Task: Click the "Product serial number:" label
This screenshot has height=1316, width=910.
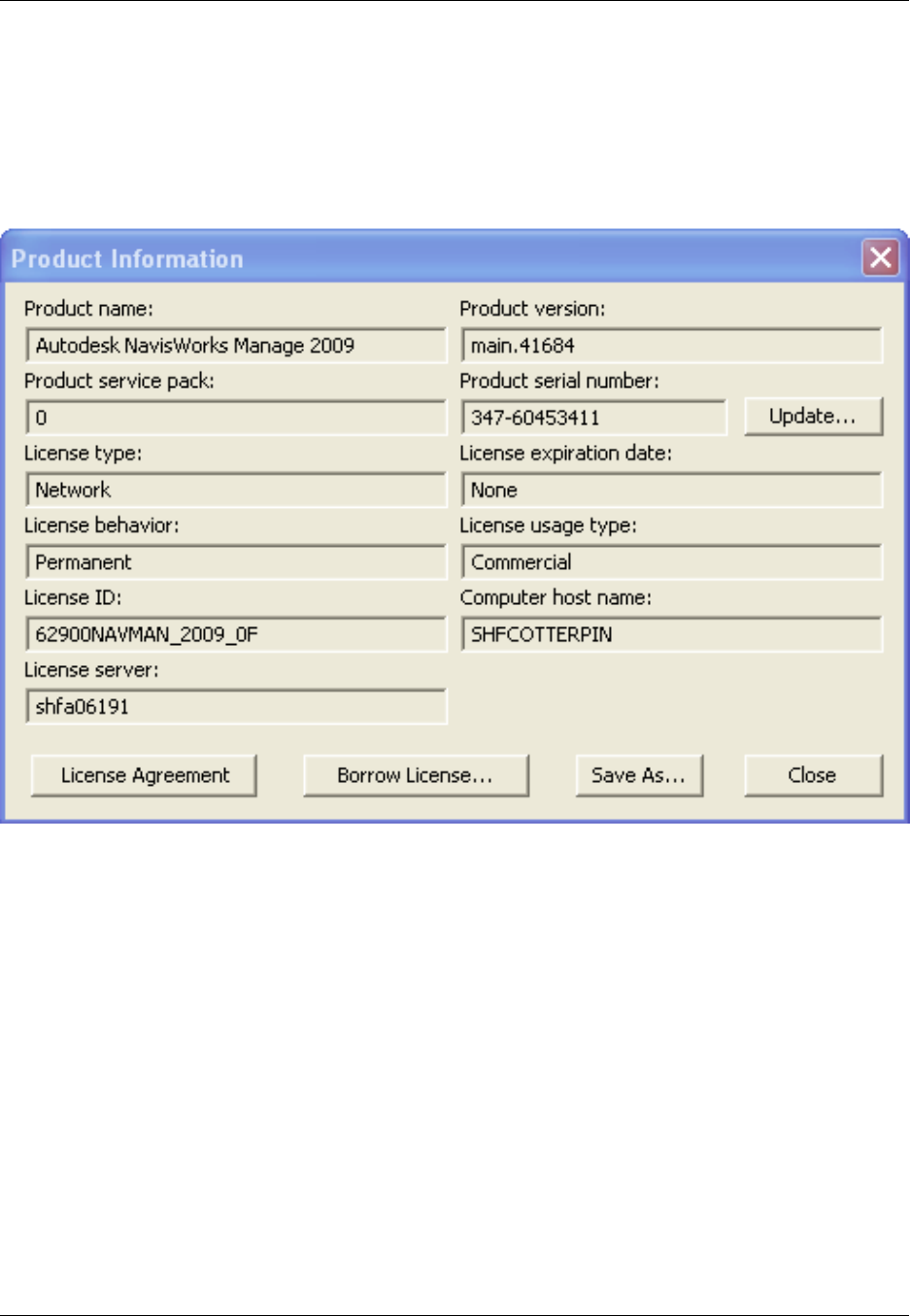Action: coord(559,381)
